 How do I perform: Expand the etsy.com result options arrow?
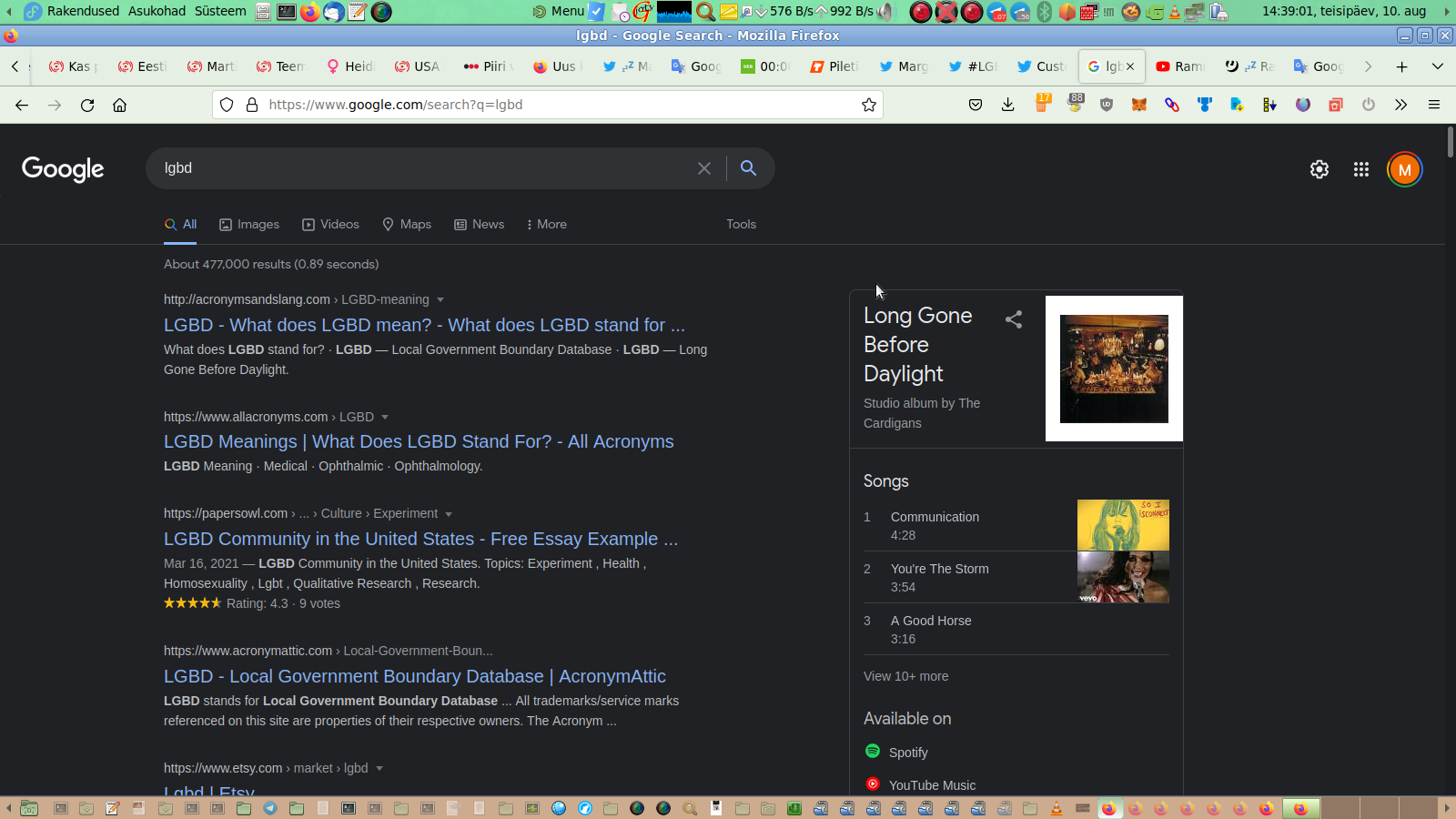point(379,768)
